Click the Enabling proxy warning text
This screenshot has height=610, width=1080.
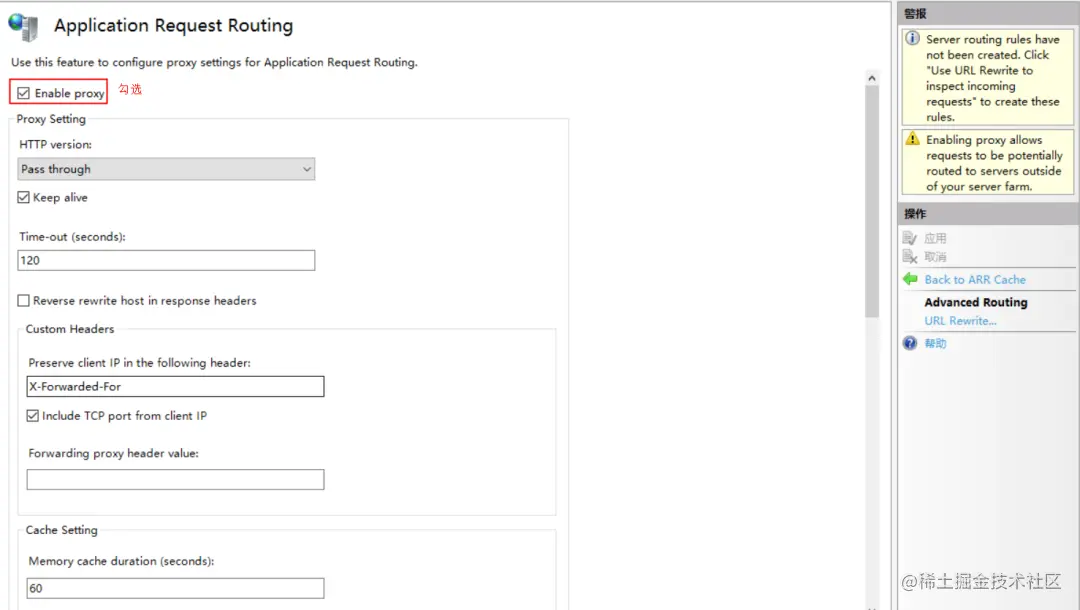[x=994, y=163]
